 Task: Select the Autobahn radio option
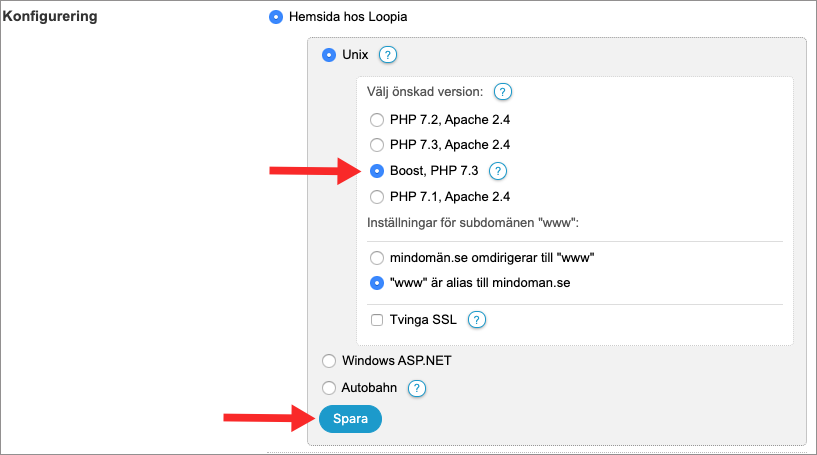click(329, 388)
